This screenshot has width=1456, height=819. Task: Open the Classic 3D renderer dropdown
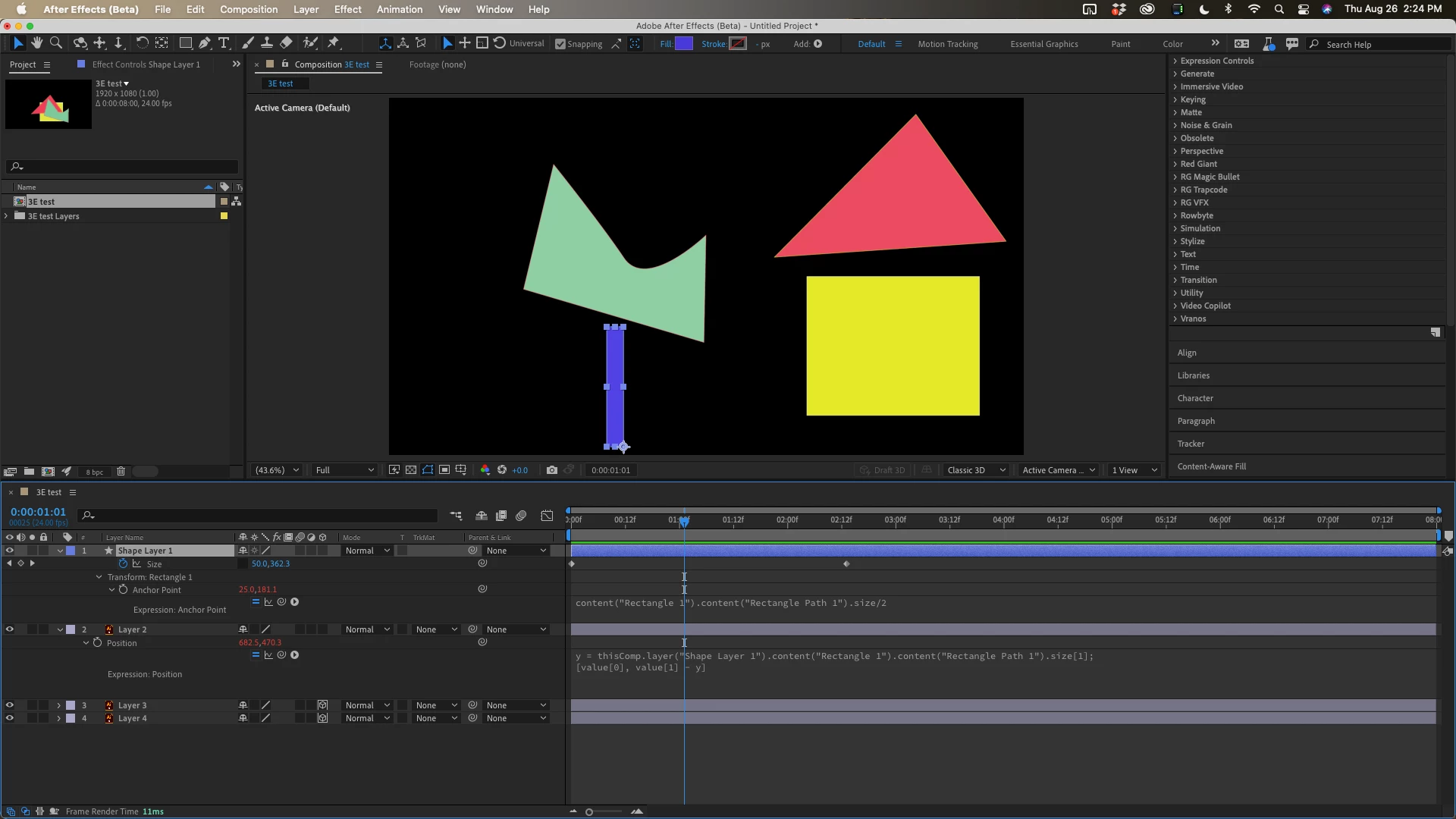click(x=976, y=470)
